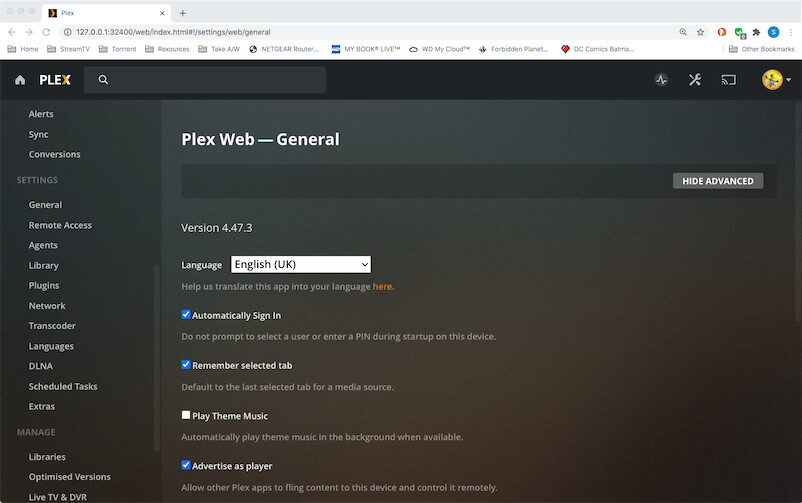Viewport: 802px width, 503px height.
Task: Open Chrome profile S avatar
Action: pyautogui.click(x=773, y=32)
